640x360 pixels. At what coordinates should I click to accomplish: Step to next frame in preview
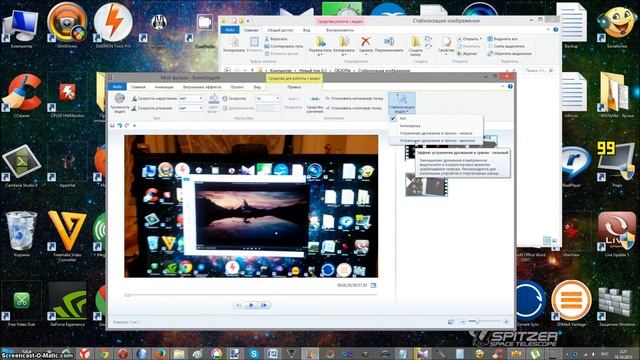[x=264, y=305]
